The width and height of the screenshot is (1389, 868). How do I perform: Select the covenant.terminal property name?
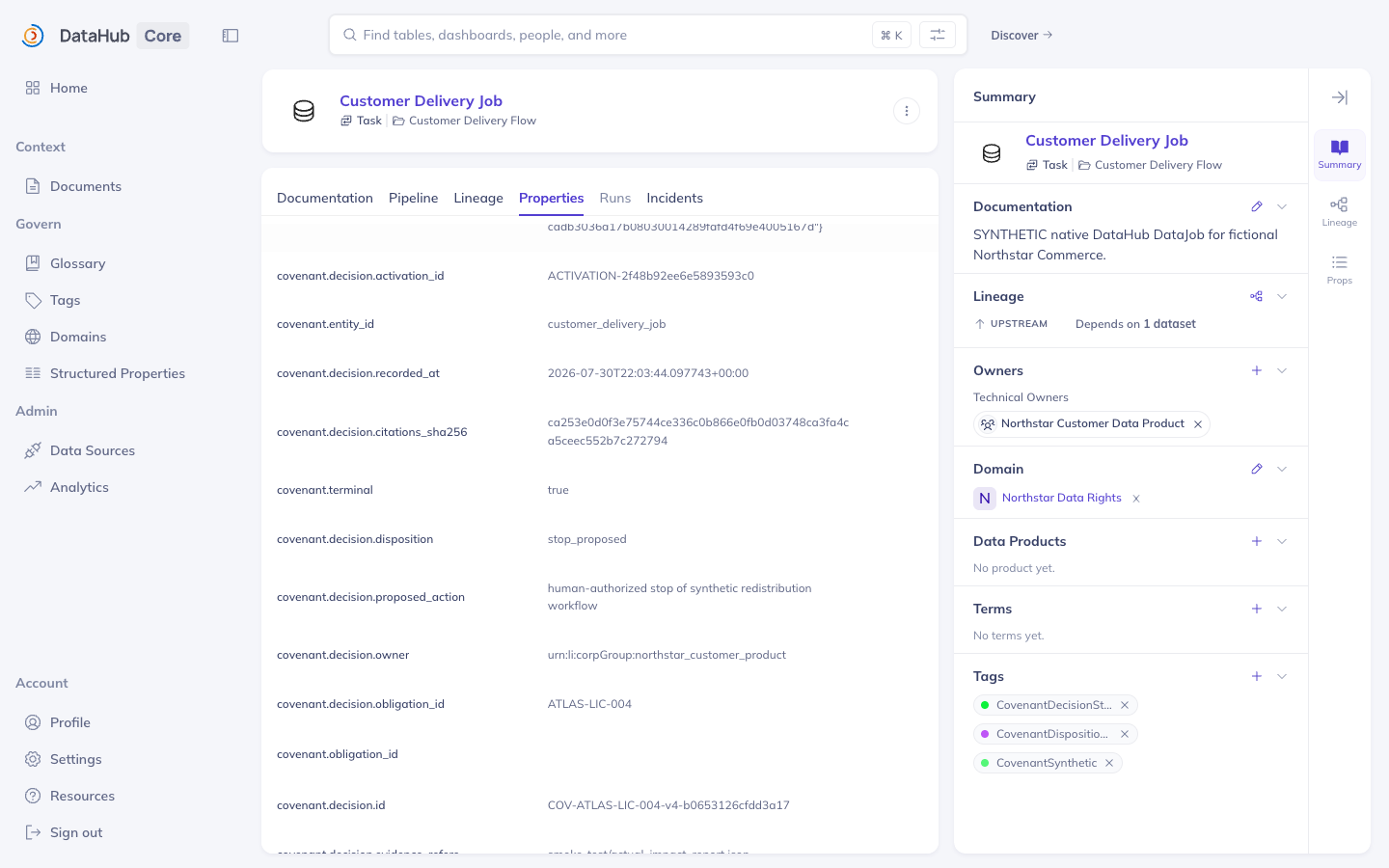click(x=325, y=490)
